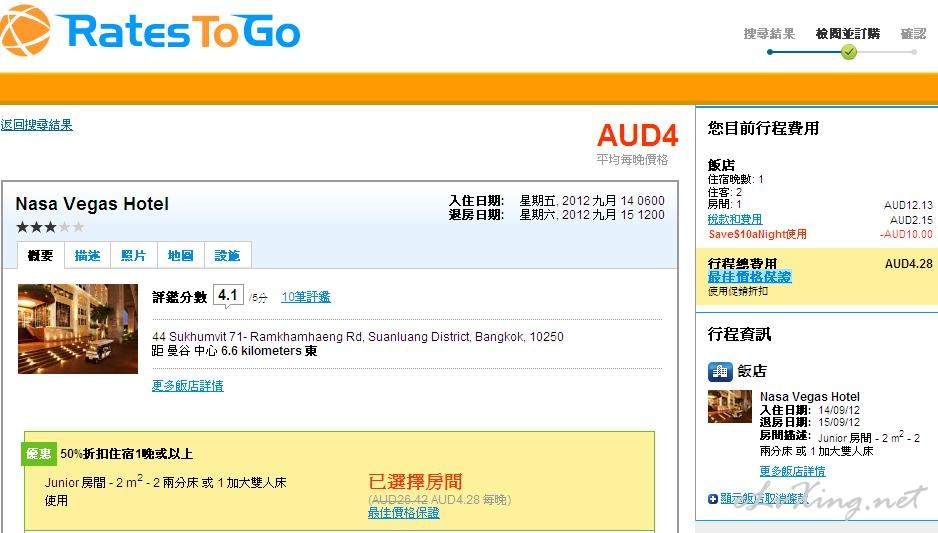Screen dimensions: 938x533
Task: Click the strikethrough AUD26.42 price
Action: (x=400, y=500)
